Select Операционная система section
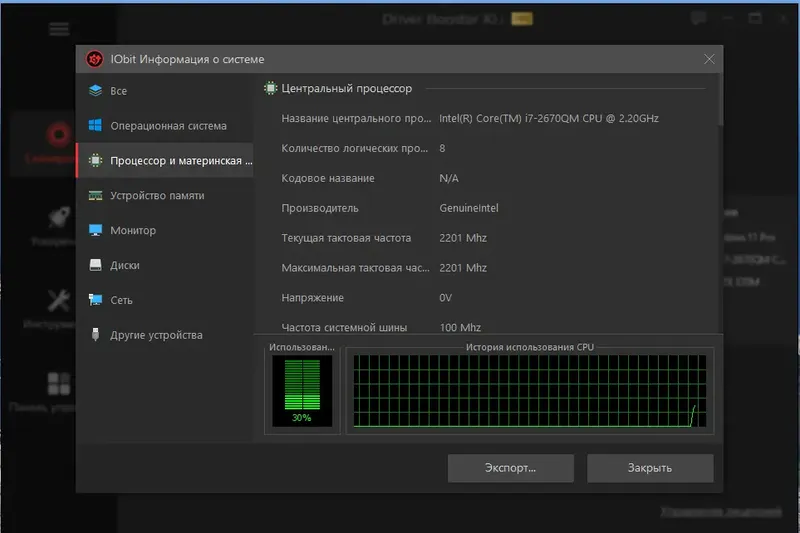The image size is (800, 533). [164, 125]
